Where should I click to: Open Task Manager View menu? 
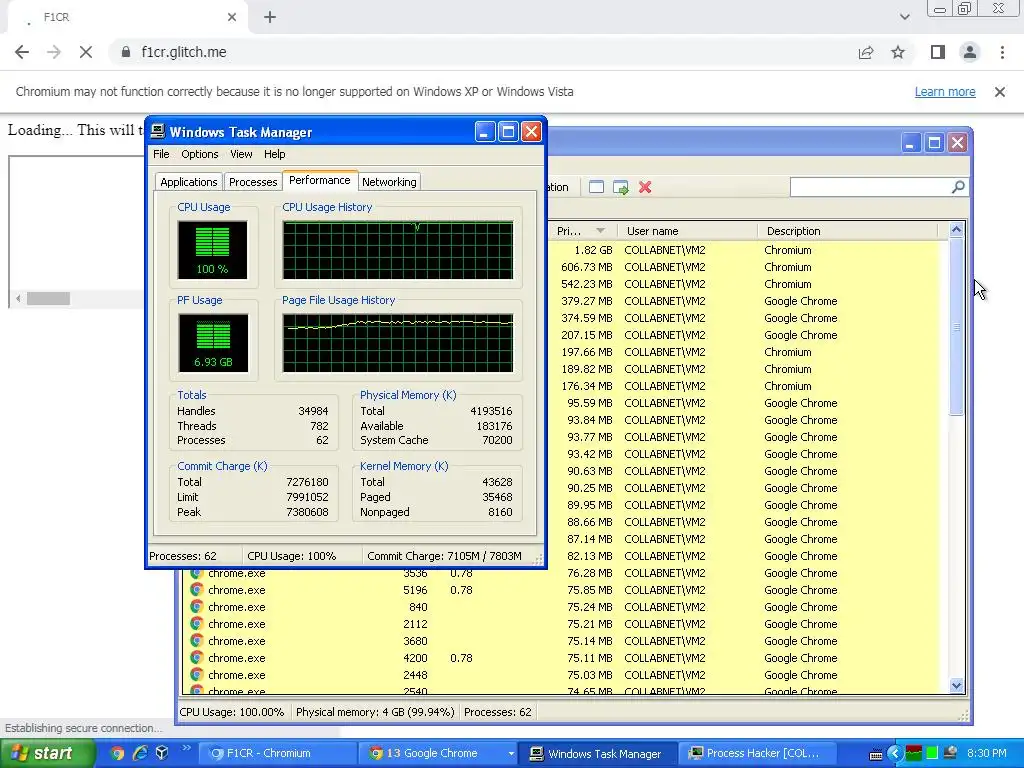point(241,154)
